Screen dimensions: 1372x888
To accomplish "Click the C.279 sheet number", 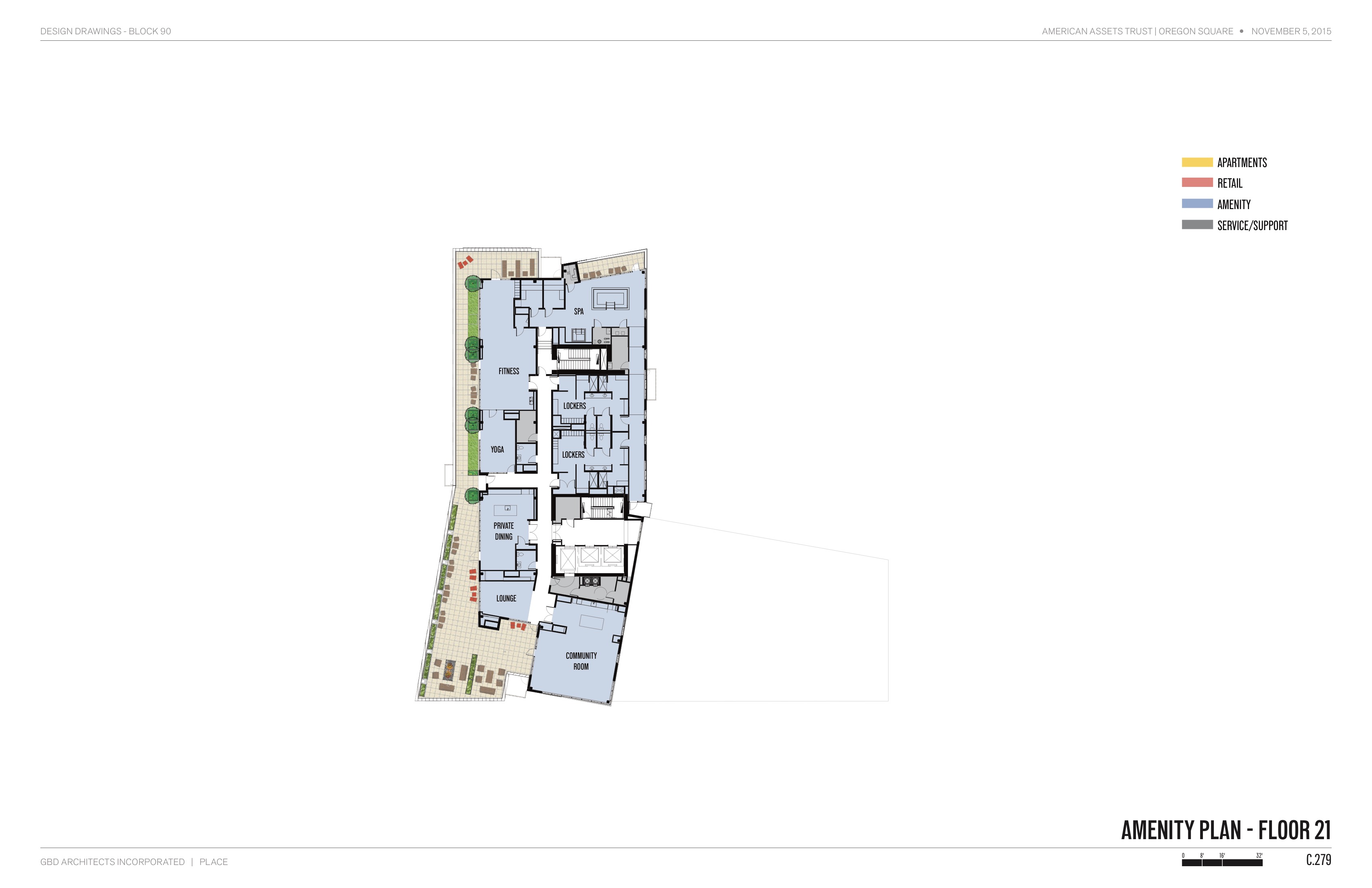I will pyautogui.click(x=1318, y=860).
